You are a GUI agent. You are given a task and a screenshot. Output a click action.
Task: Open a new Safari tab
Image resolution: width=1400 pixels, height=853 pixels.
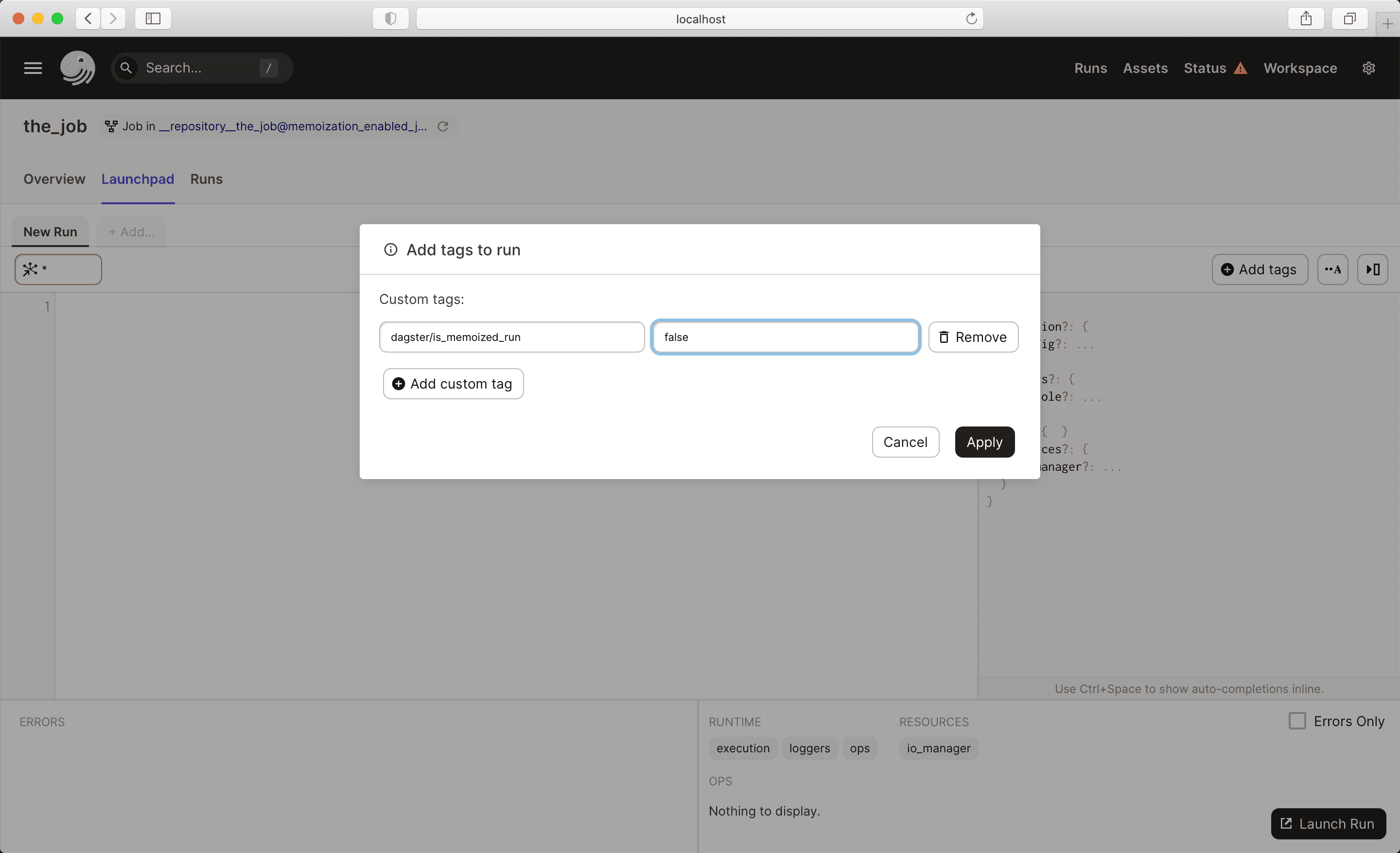tap(1387, 23)
